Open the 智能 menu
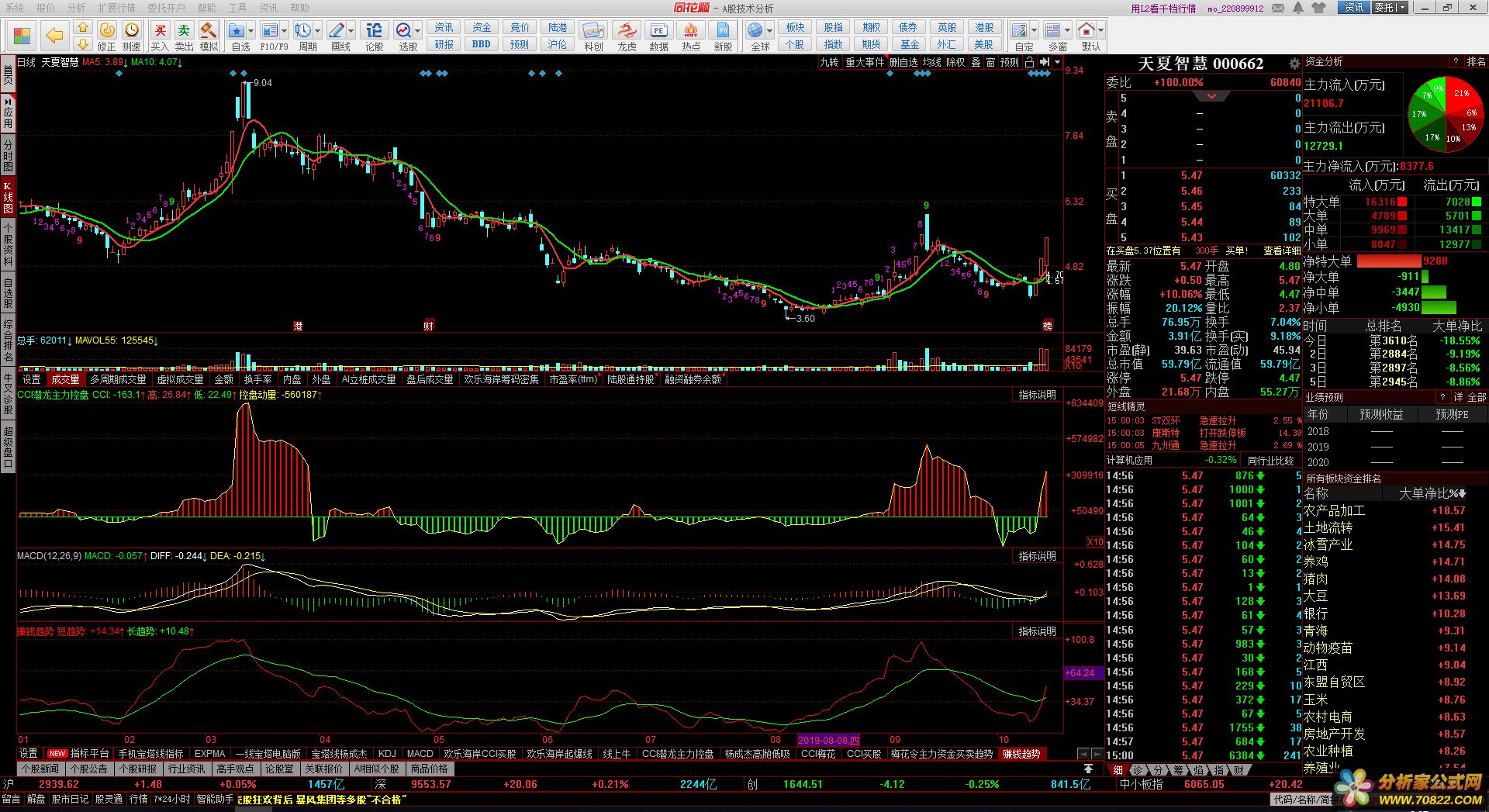 click(x=206, y=8)
